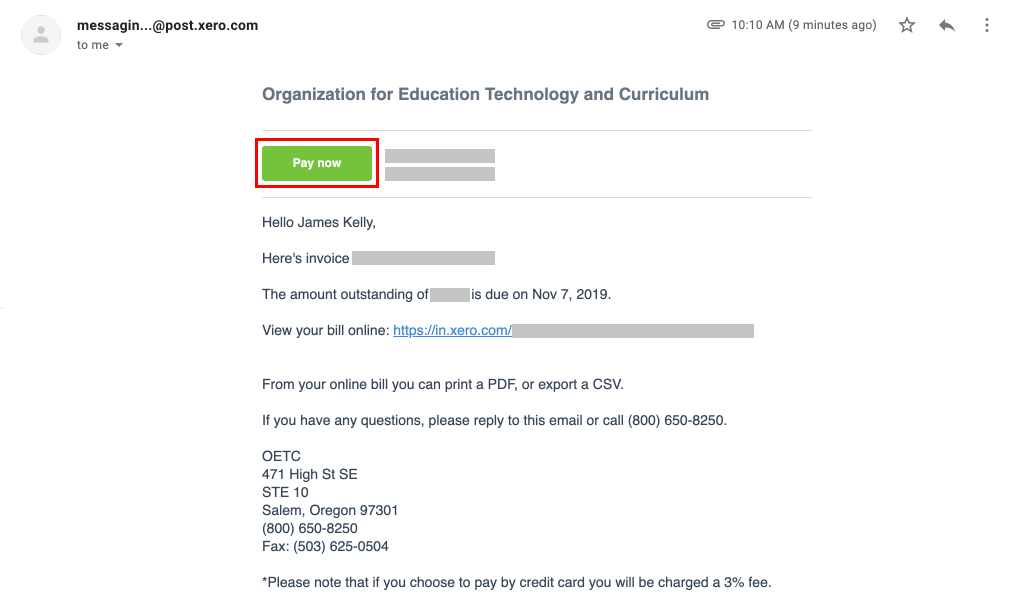The image size is (1011, 612).
Task: Click the Organization for Education Technology heading
Action: click(x=485, y=94)
